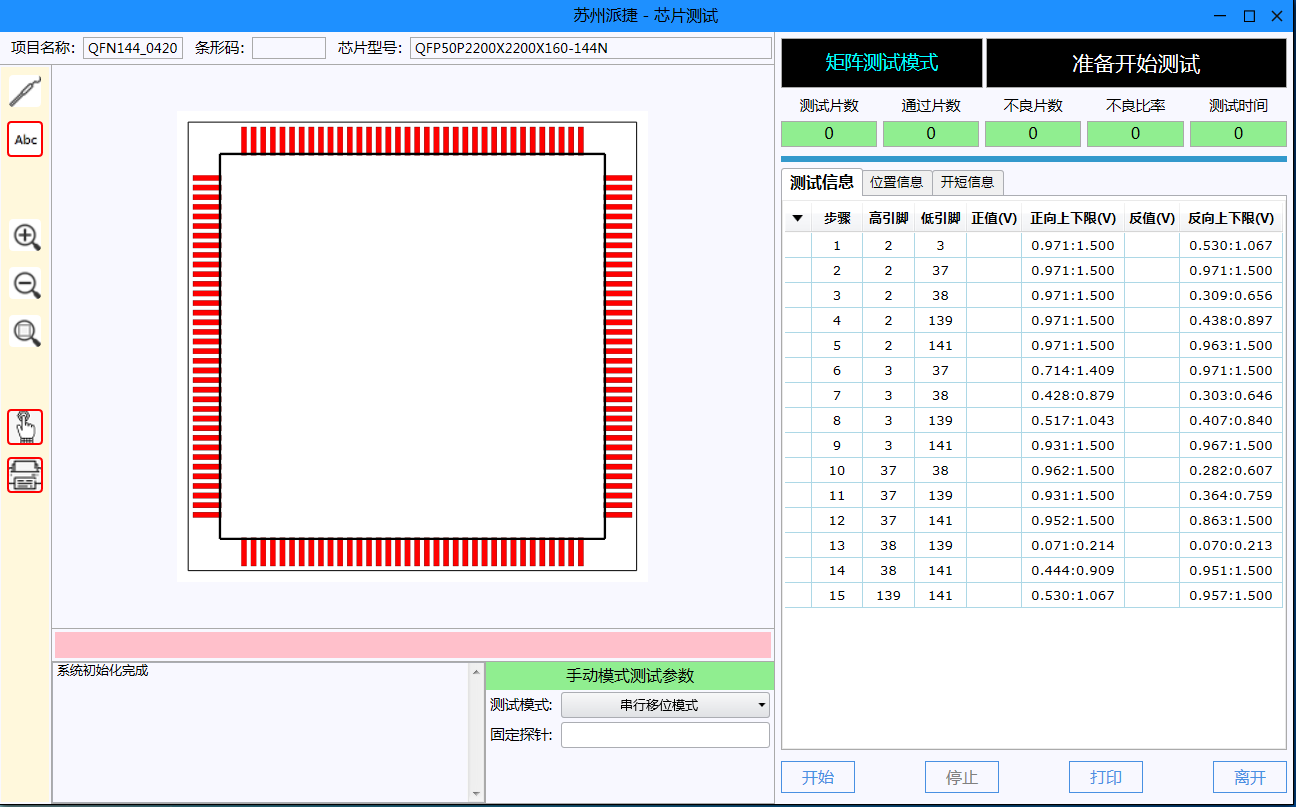
Task: Switch to the 测试信息 tab
Action: [x=822, y=182]
